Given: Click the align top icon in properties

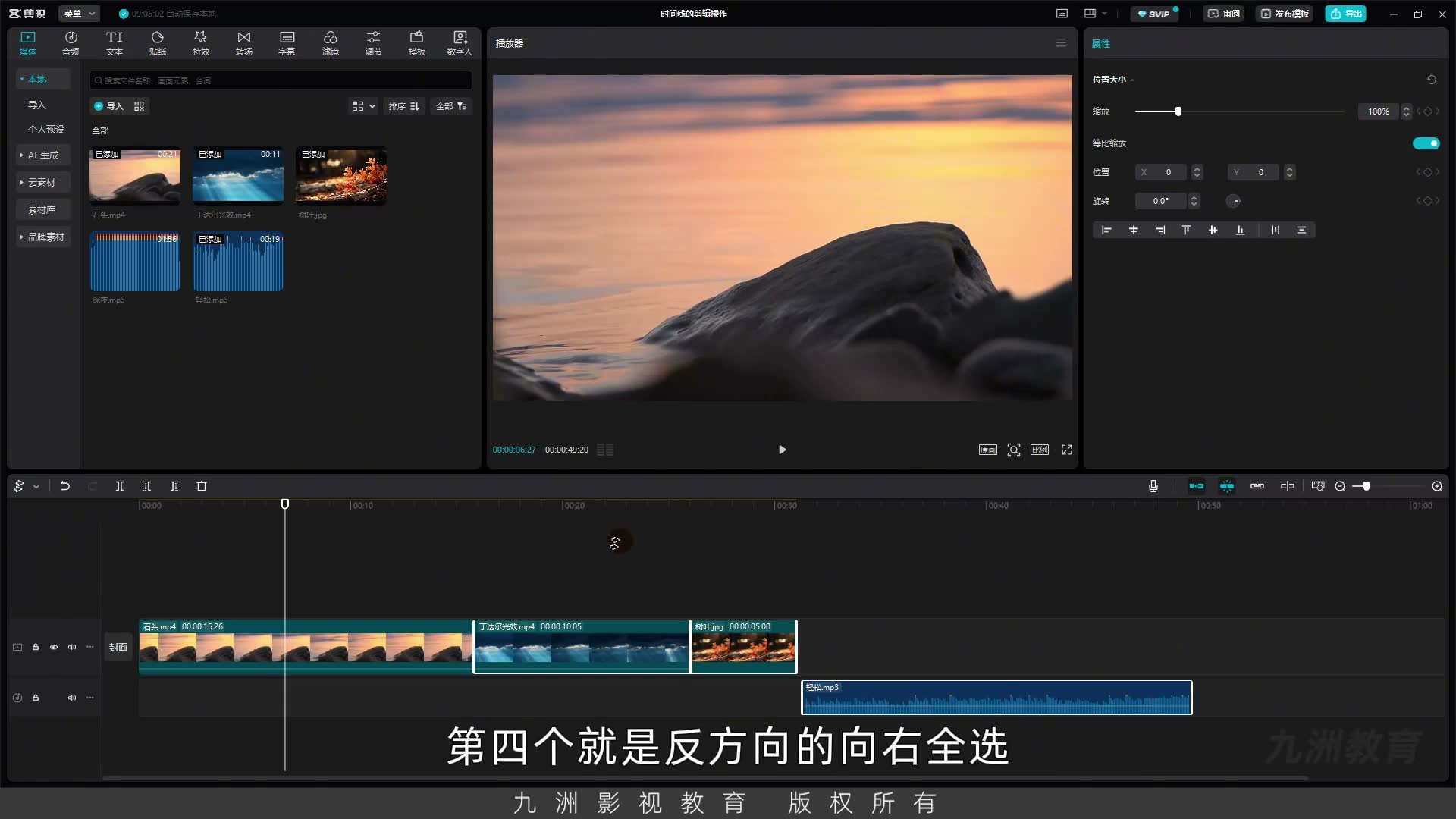Looking at the screenshot, I should point(1186,230).
